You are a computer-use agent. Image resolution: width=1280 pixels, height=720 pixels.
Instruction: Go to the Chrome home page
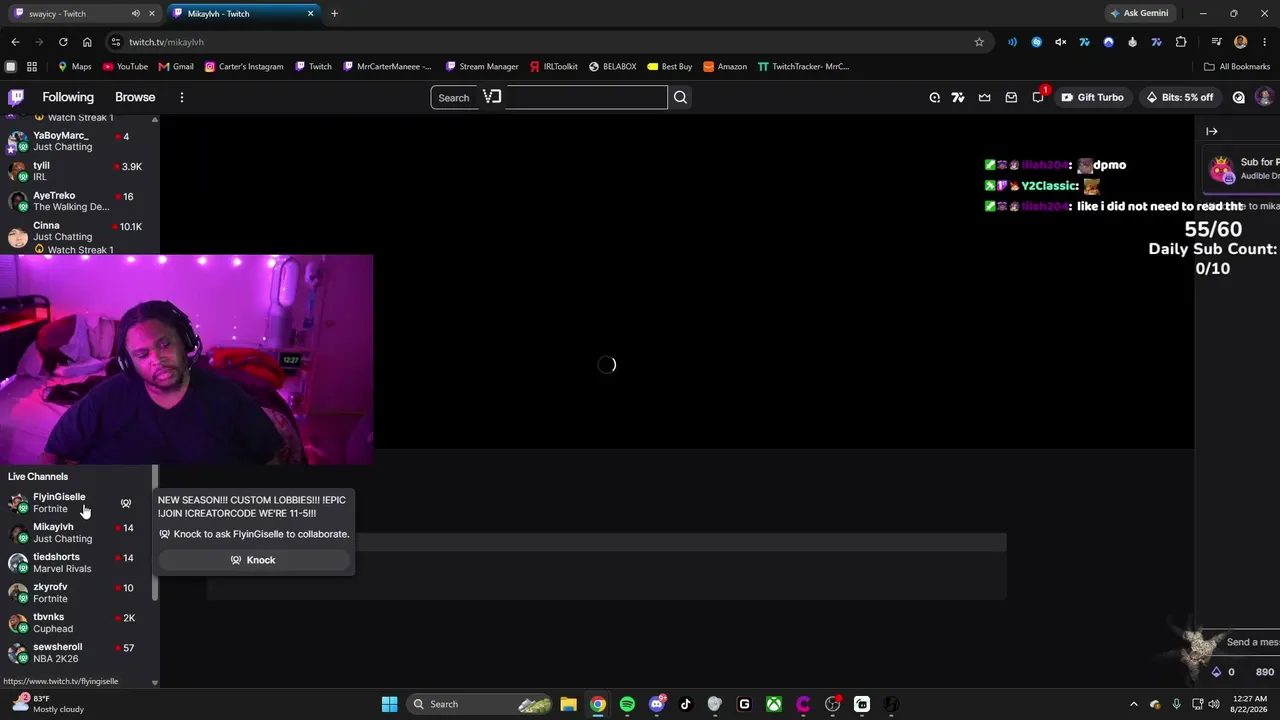87,42
